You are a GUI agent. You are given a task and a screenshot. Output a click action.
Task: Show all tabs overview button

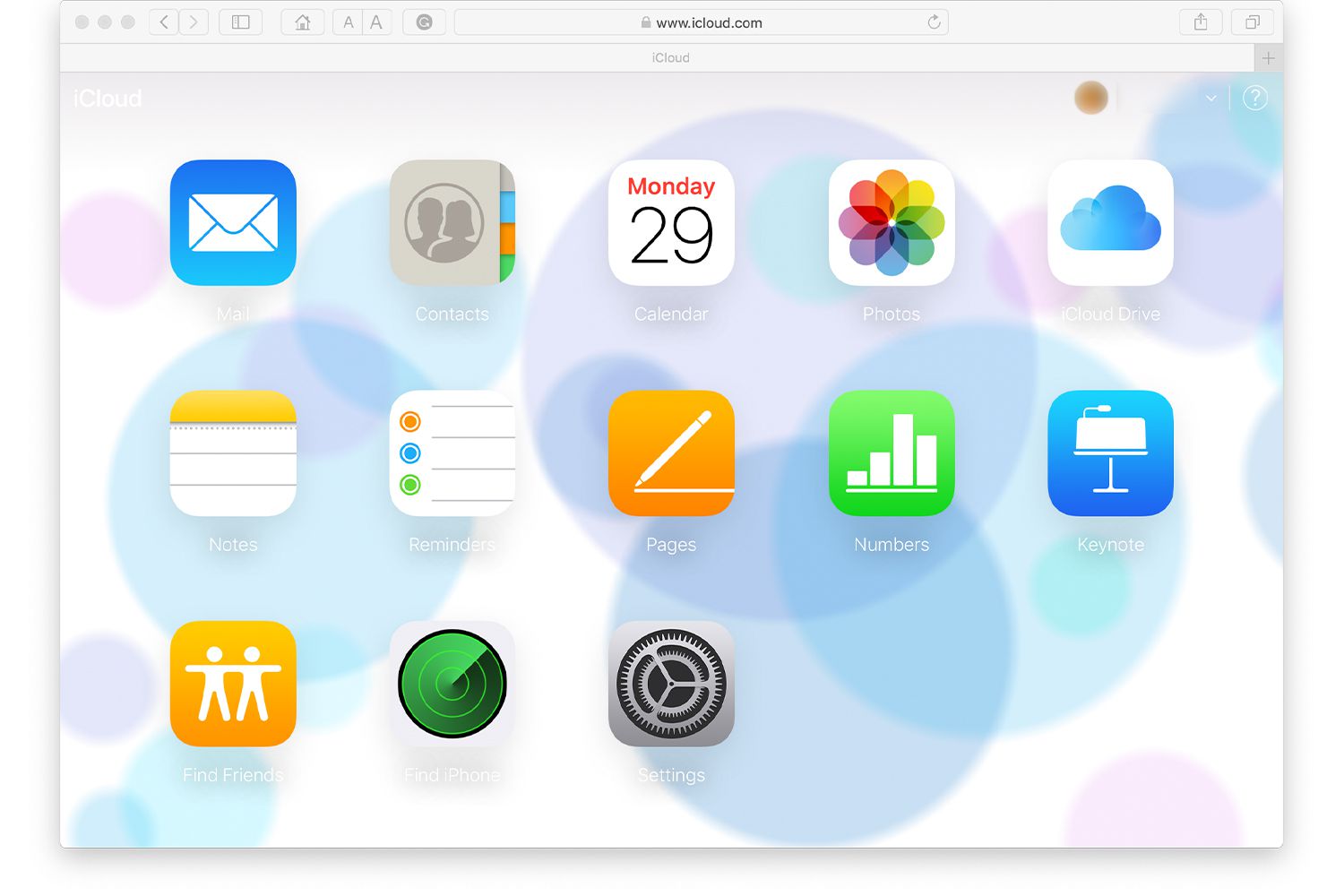(1253, 22)
